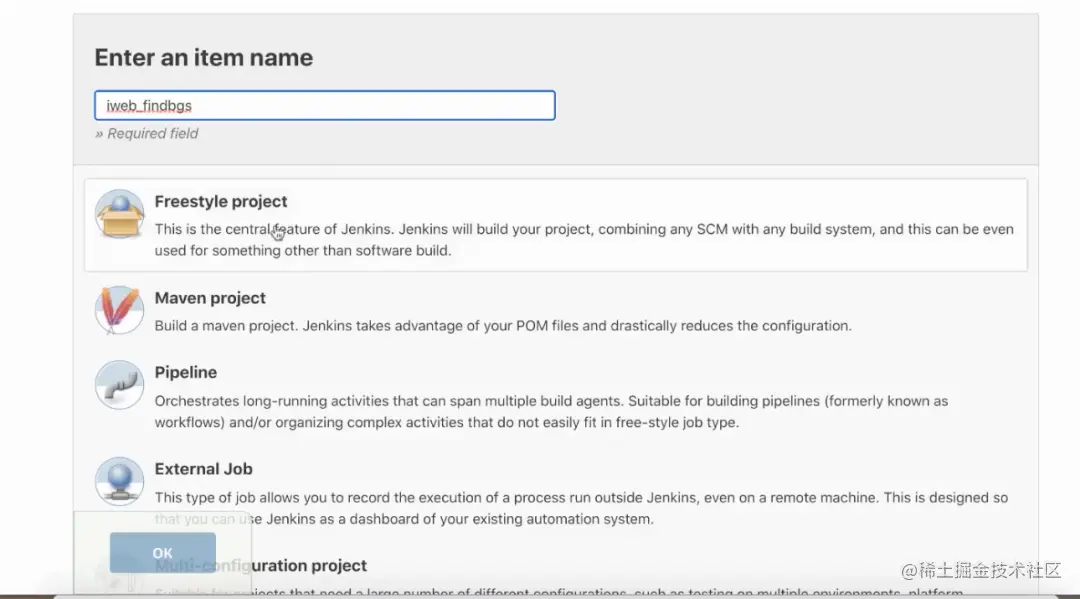Choose the External Job title
Image resolution: width=1080 pixels, height=599 pixels.
(x=203, y=469)
